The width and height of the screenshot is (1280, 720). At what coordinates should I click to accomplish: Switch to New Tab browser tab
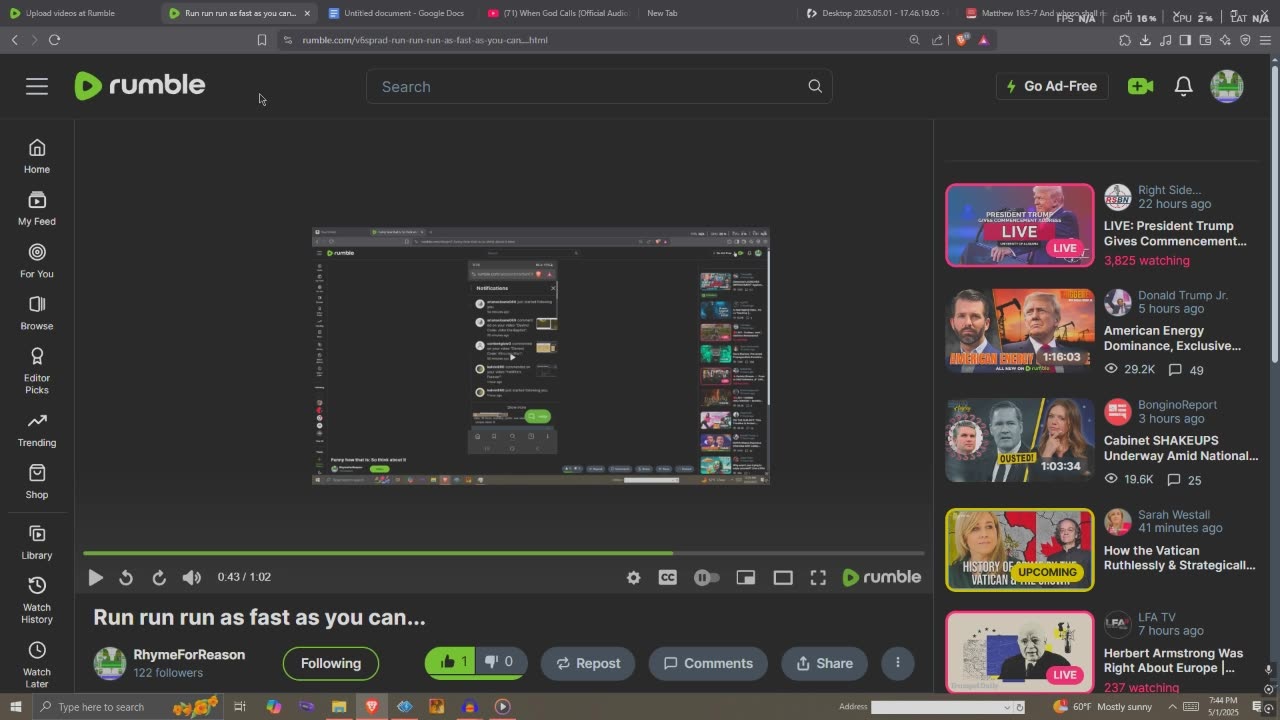click(662, 13)
